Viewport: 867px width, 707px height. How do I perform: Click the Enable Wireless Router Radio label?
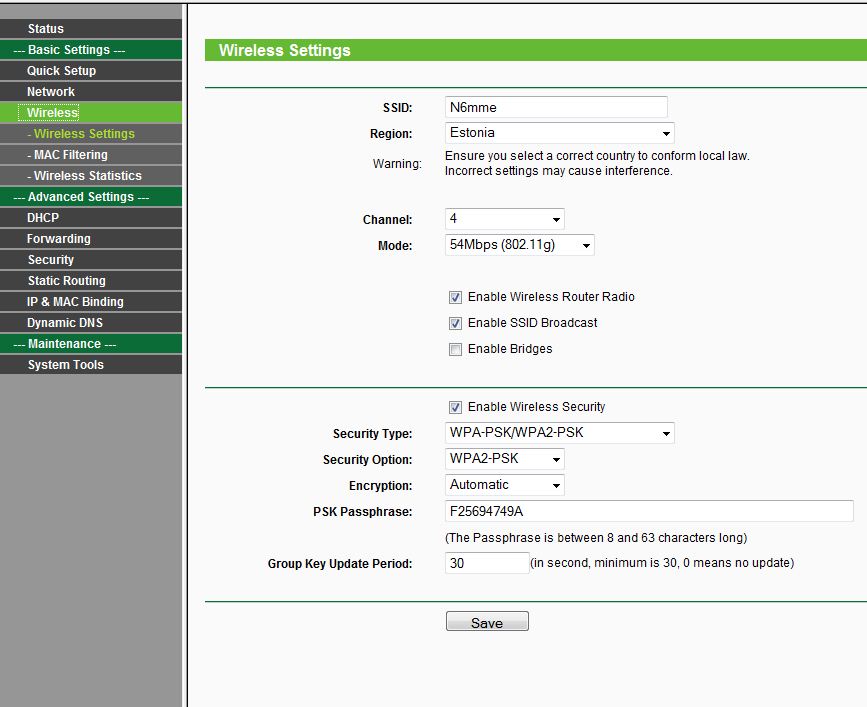(551, 297)
